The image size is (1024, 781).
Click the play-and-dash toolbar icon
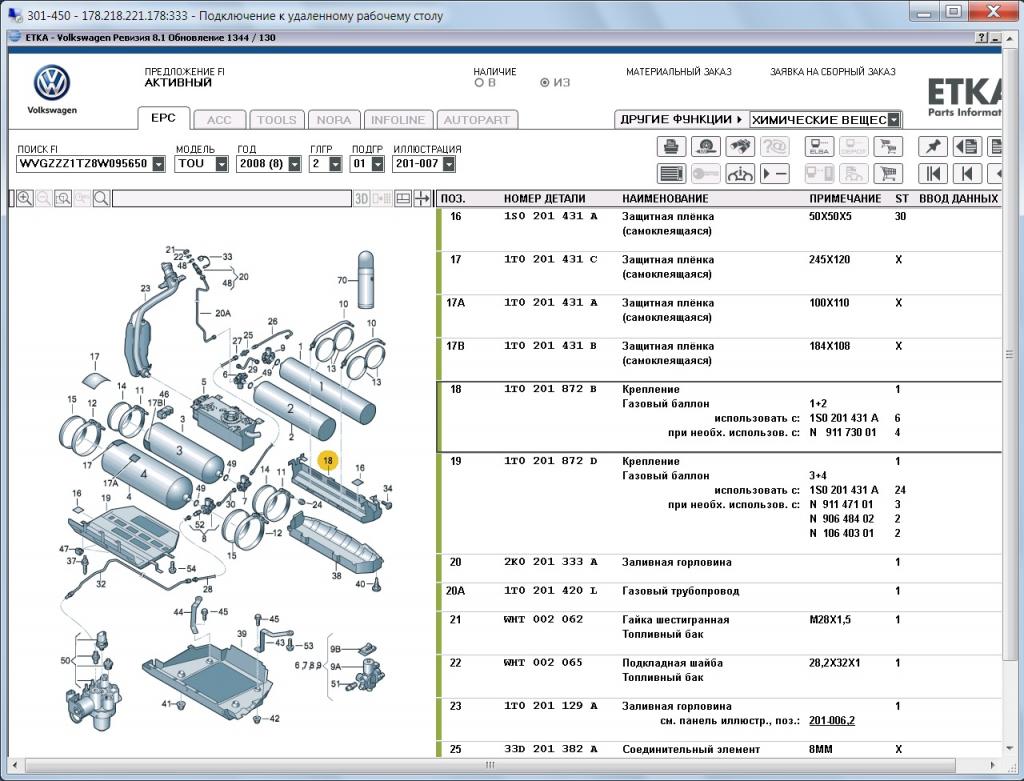click(x=775, y=174)
